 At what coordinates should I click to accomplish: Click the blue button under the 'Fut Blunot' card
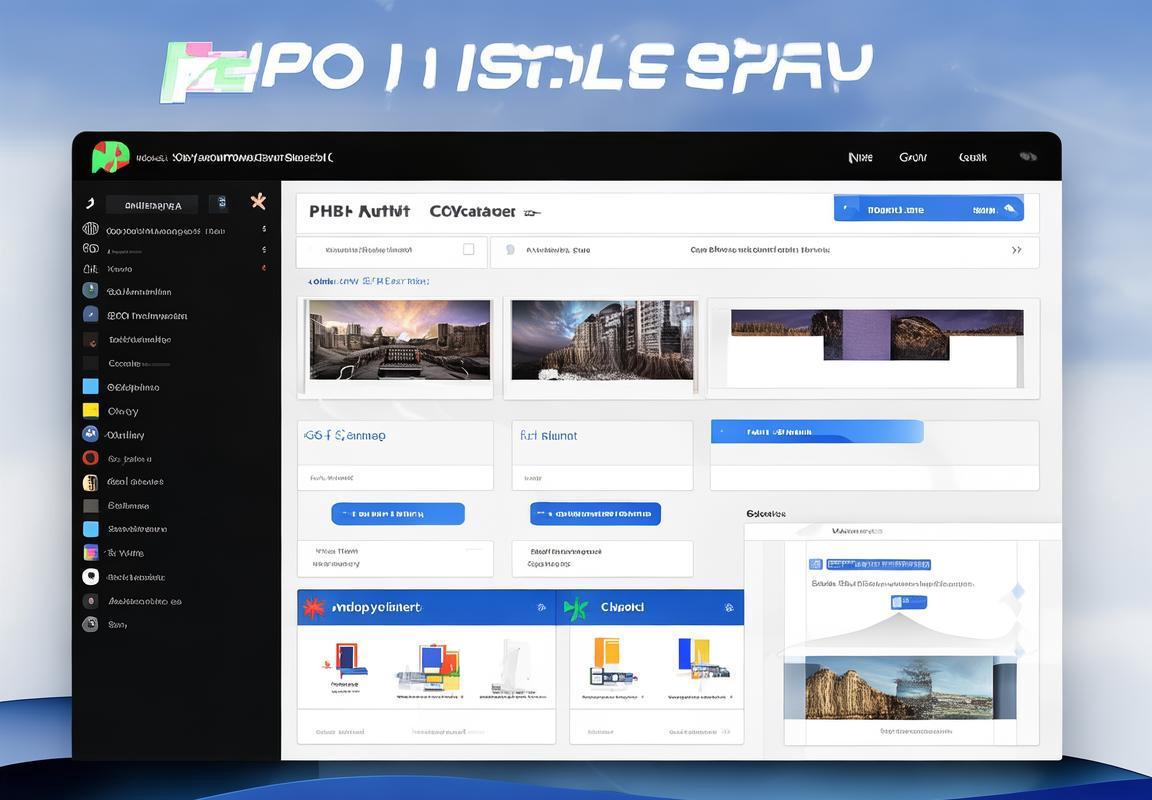[595, 513]
